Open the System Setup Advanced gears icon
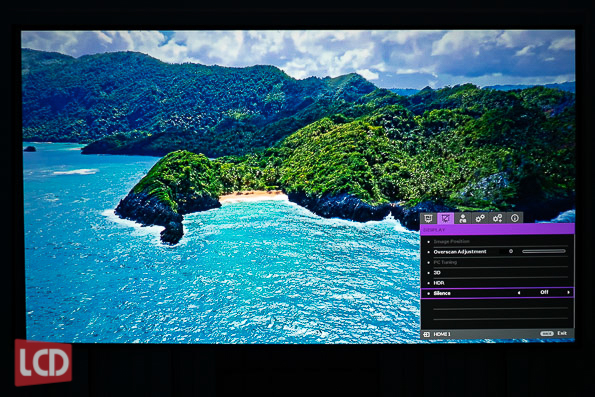The width and height of the screenshot is (595, 397). tap(497, 218)
